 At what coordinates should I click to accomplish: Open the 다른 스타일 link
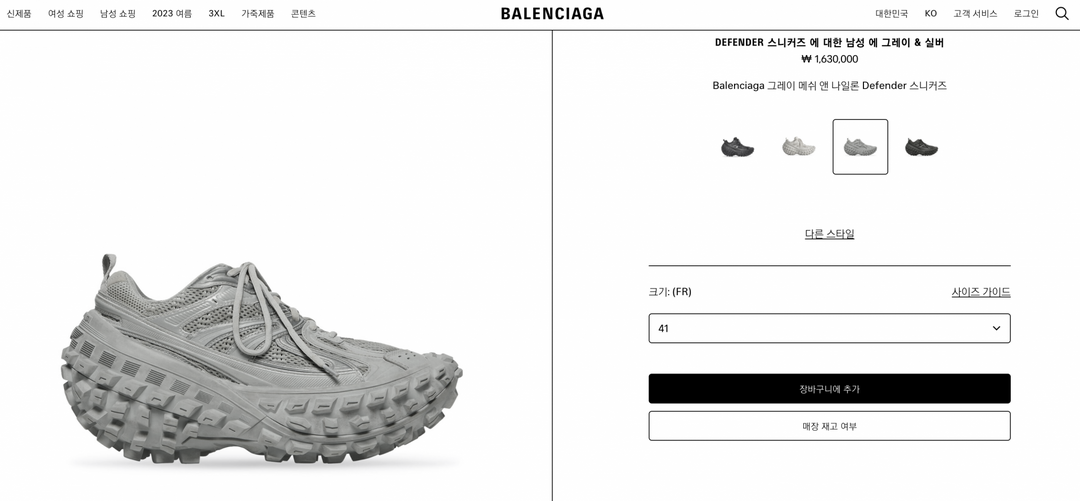tap(829, 234)
